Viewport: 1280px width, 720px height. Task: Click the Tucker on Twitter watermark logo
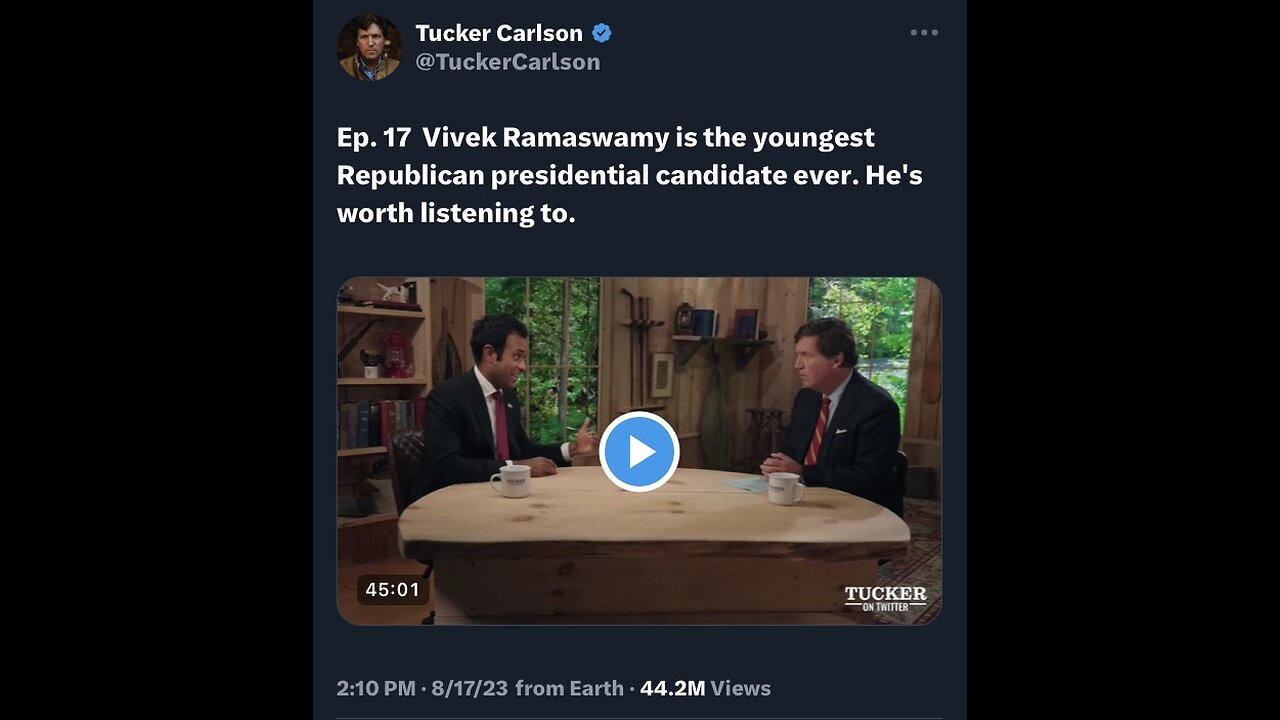click(x=885, y=598)
